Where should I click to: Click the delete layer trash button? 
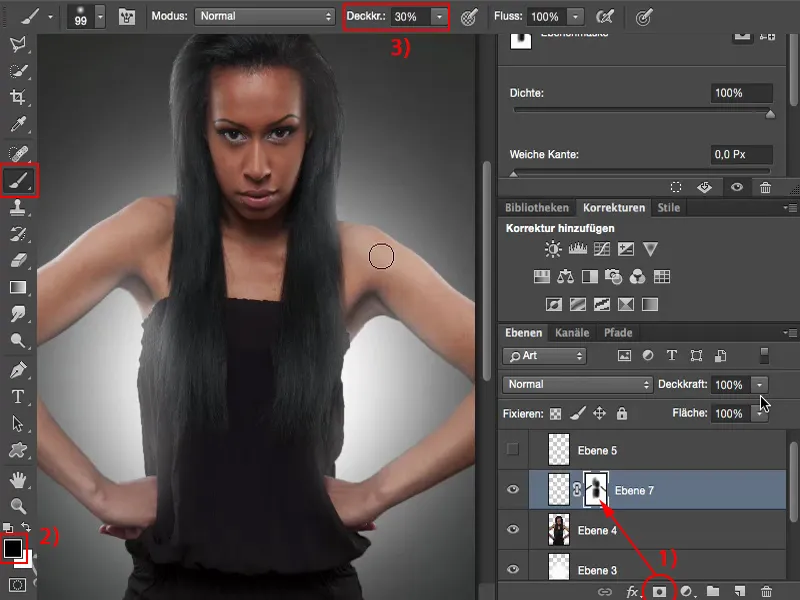click(766, 591)
